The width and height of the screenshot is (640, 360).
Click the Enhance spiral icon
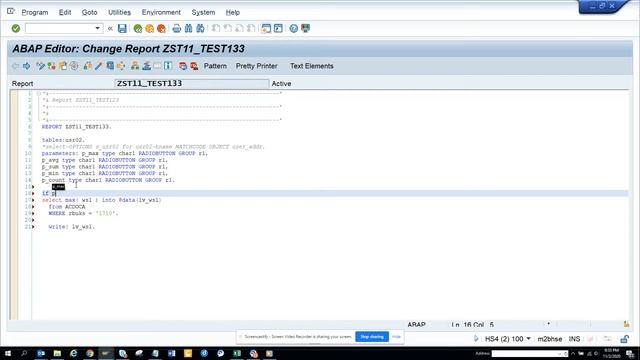(74, 66)
